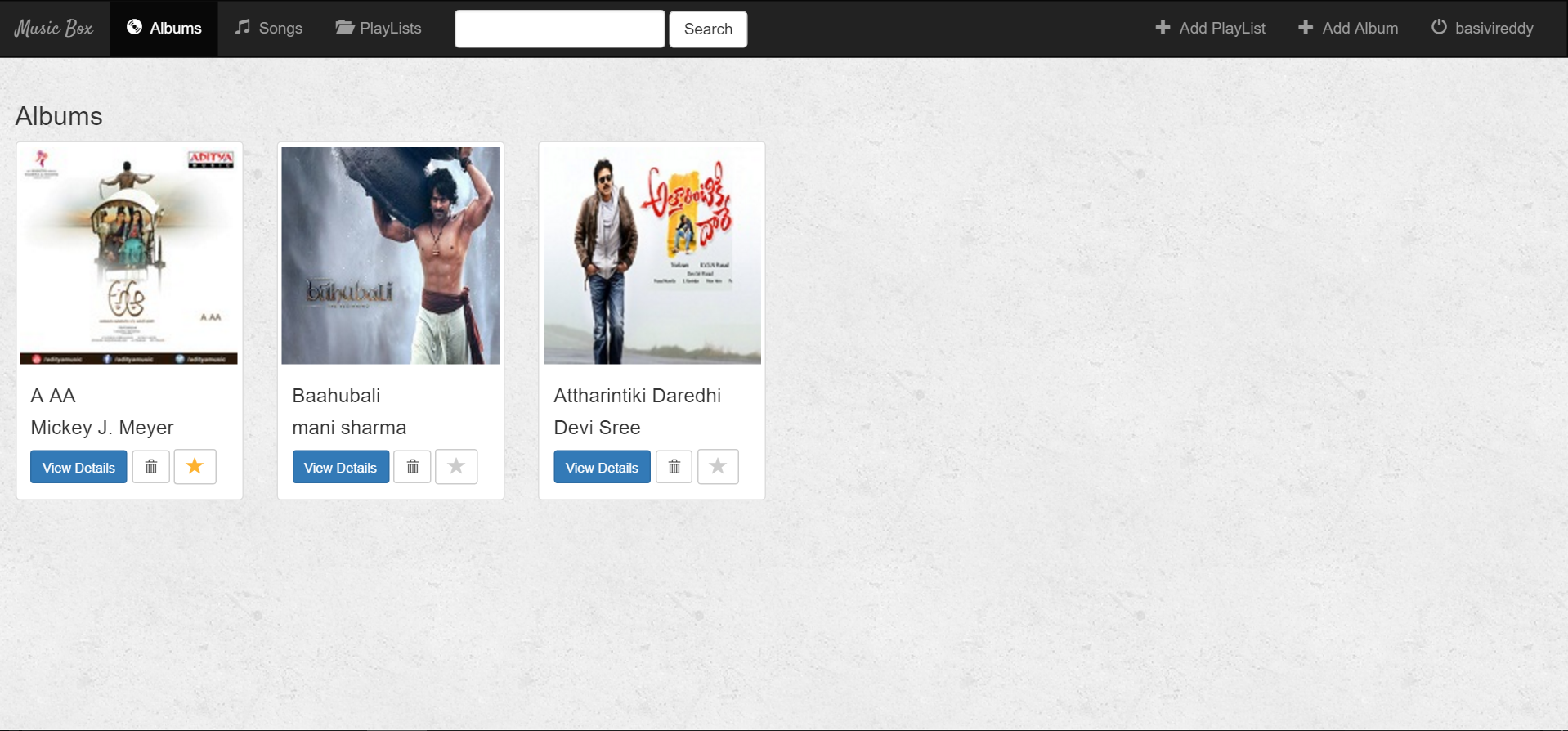This screenshot has height=731, width=1568.
Task: Favorite the Baahubali album star
Action: pos(456,467)
